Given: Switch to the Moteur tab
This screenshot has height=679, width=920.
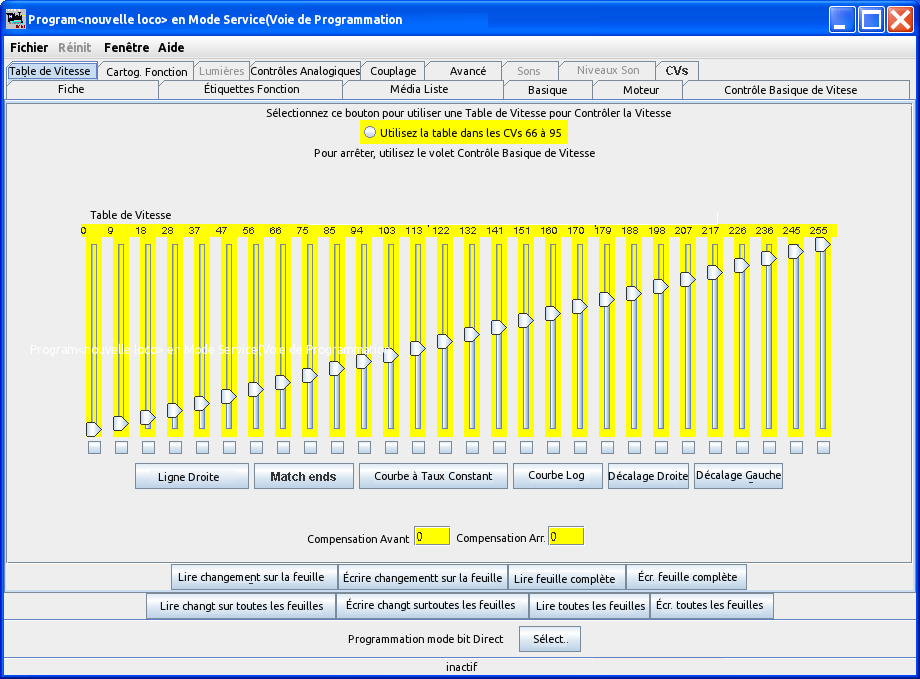Looking at the screenshot, I should 641,90.
